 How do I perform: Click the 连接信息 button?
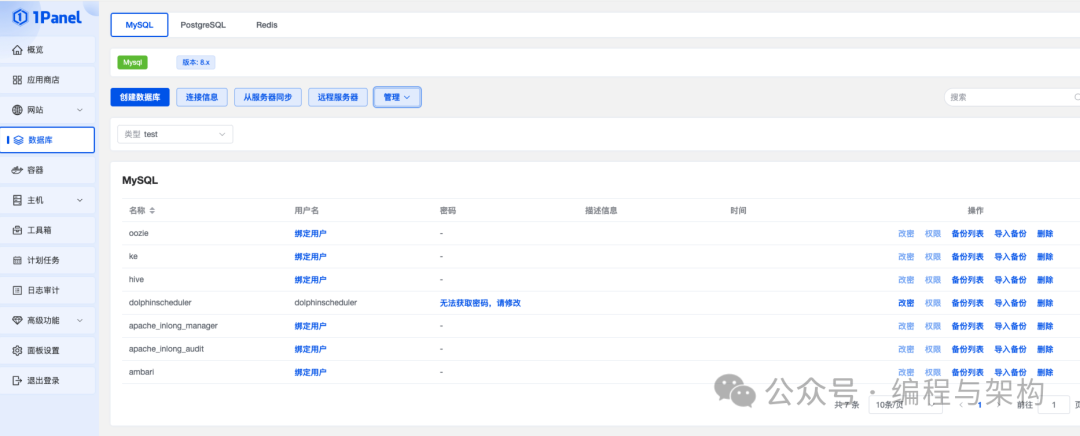[202, 97]
